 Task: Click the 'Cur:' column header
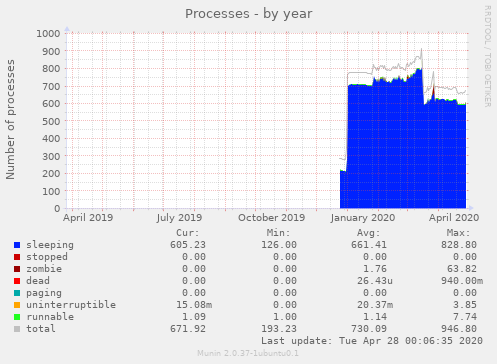[x=188, y=233]
